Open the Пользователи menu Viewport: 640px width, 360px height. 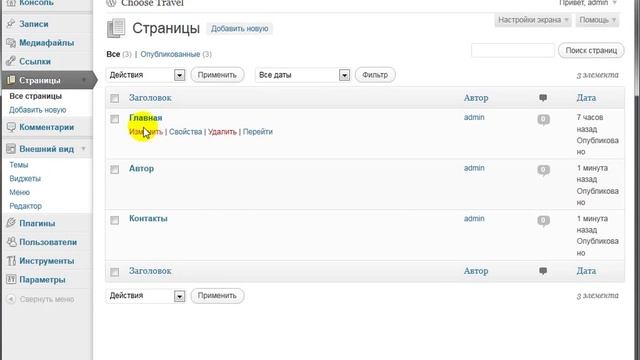point(48,242)
